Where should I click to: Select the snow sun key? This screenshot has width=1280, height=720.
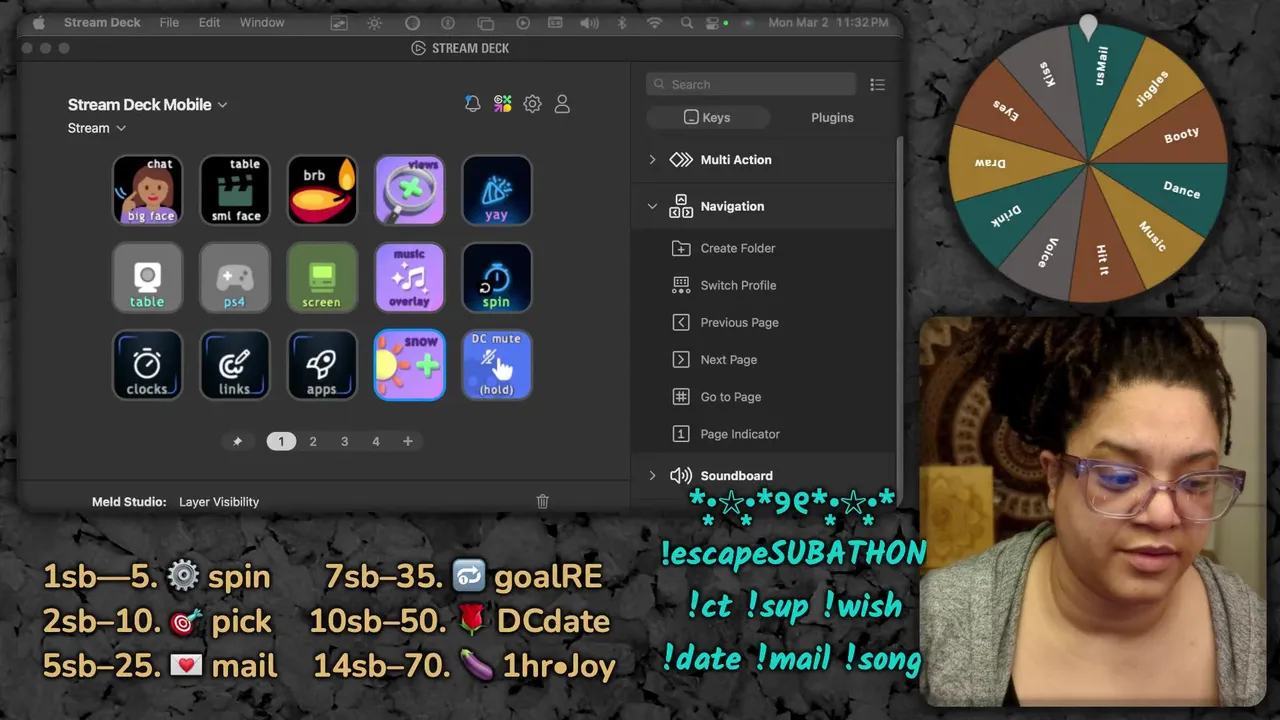pyautogui.click(x=409, y=365)
